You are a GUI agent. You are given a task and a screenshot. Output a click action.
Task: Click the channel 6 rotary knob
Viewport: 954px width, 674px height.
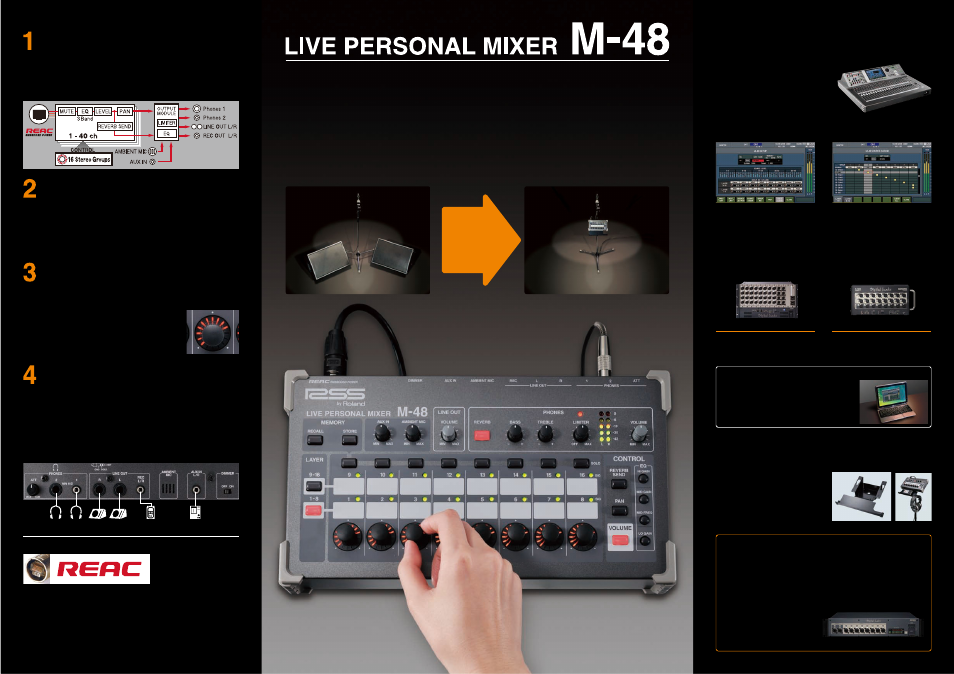tap(515, 537)
